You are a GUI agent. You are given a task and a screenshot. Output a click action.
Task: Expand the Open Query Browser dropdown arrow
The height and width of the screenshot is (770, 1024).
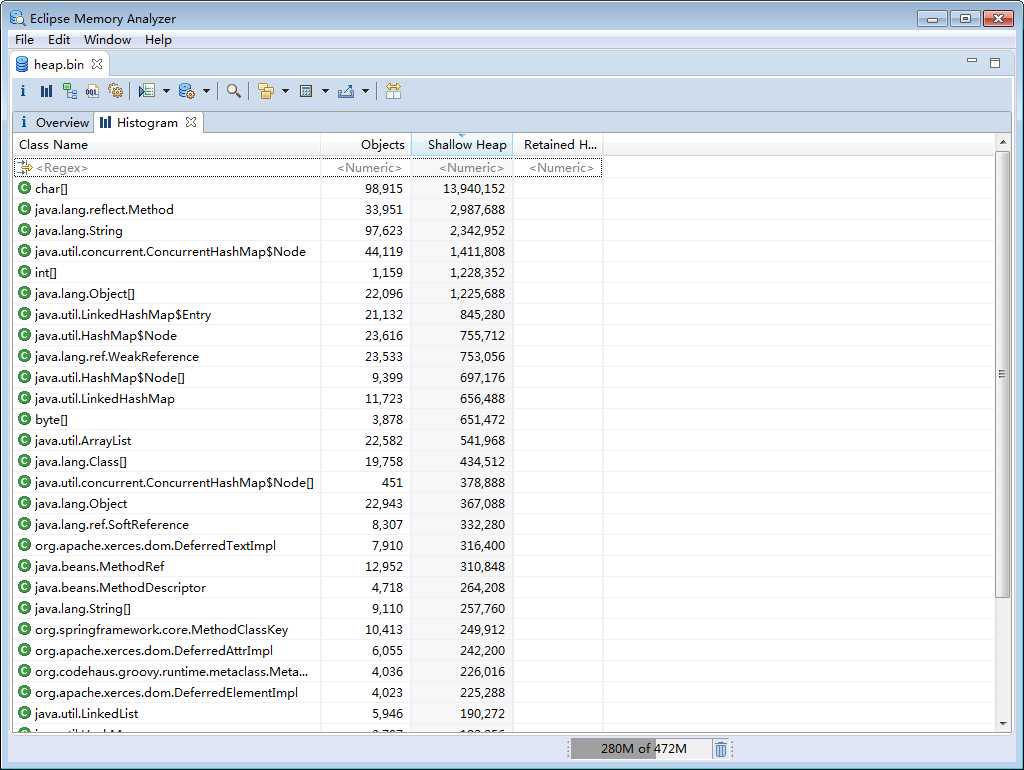(x=206, y=91)
